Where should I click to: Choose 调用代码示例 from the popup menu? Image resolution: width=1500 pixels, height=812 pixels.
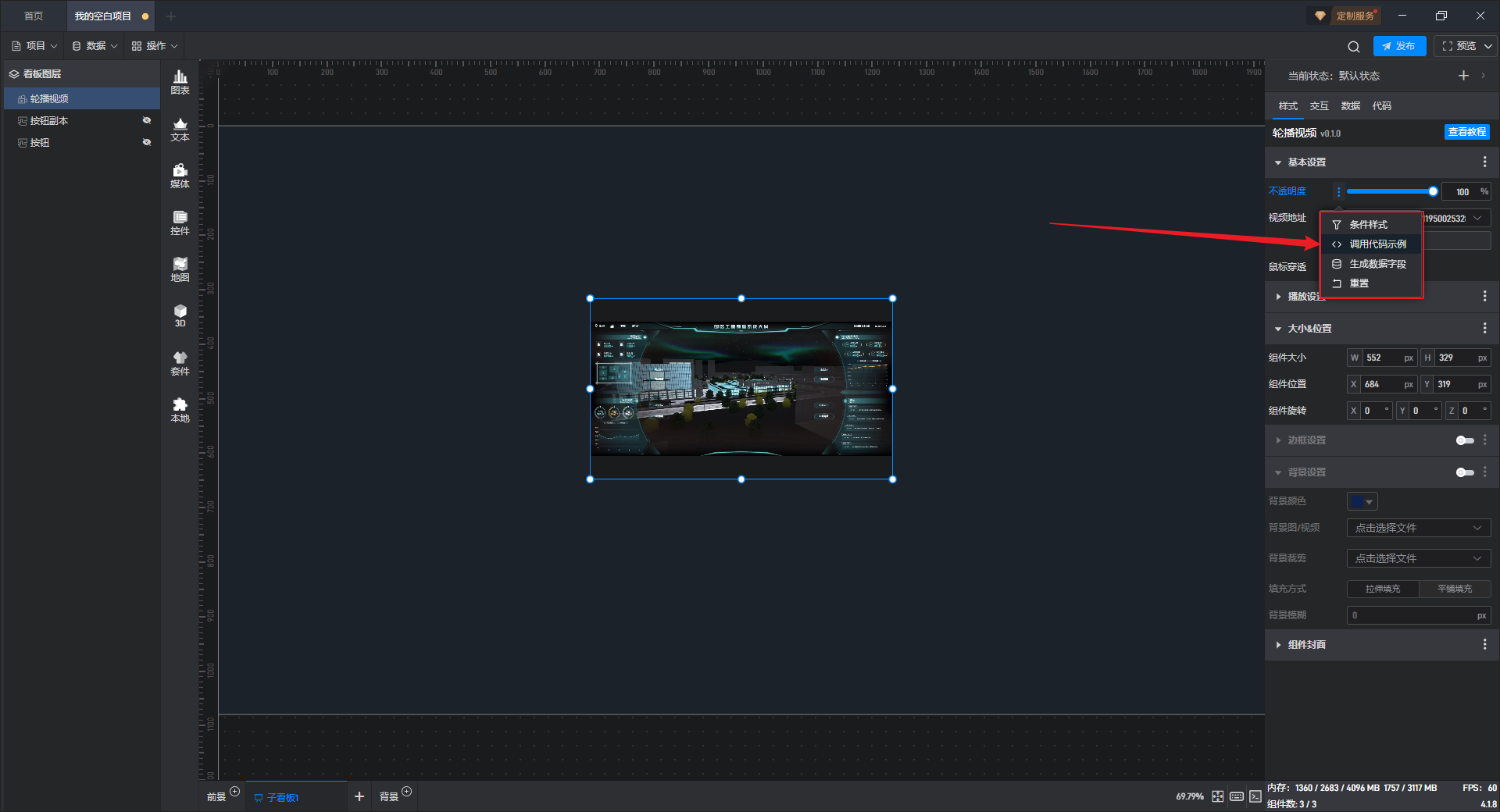click(x=1377, y=244)
